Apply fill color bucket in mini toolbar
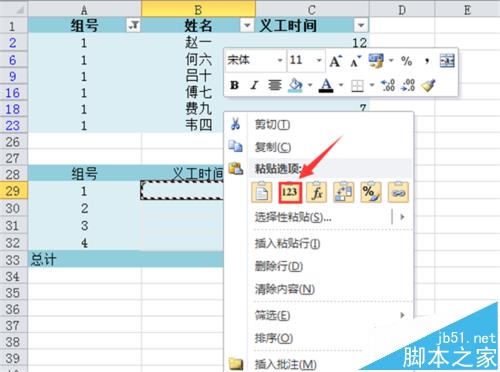The image size is (500, 372). 295,85
